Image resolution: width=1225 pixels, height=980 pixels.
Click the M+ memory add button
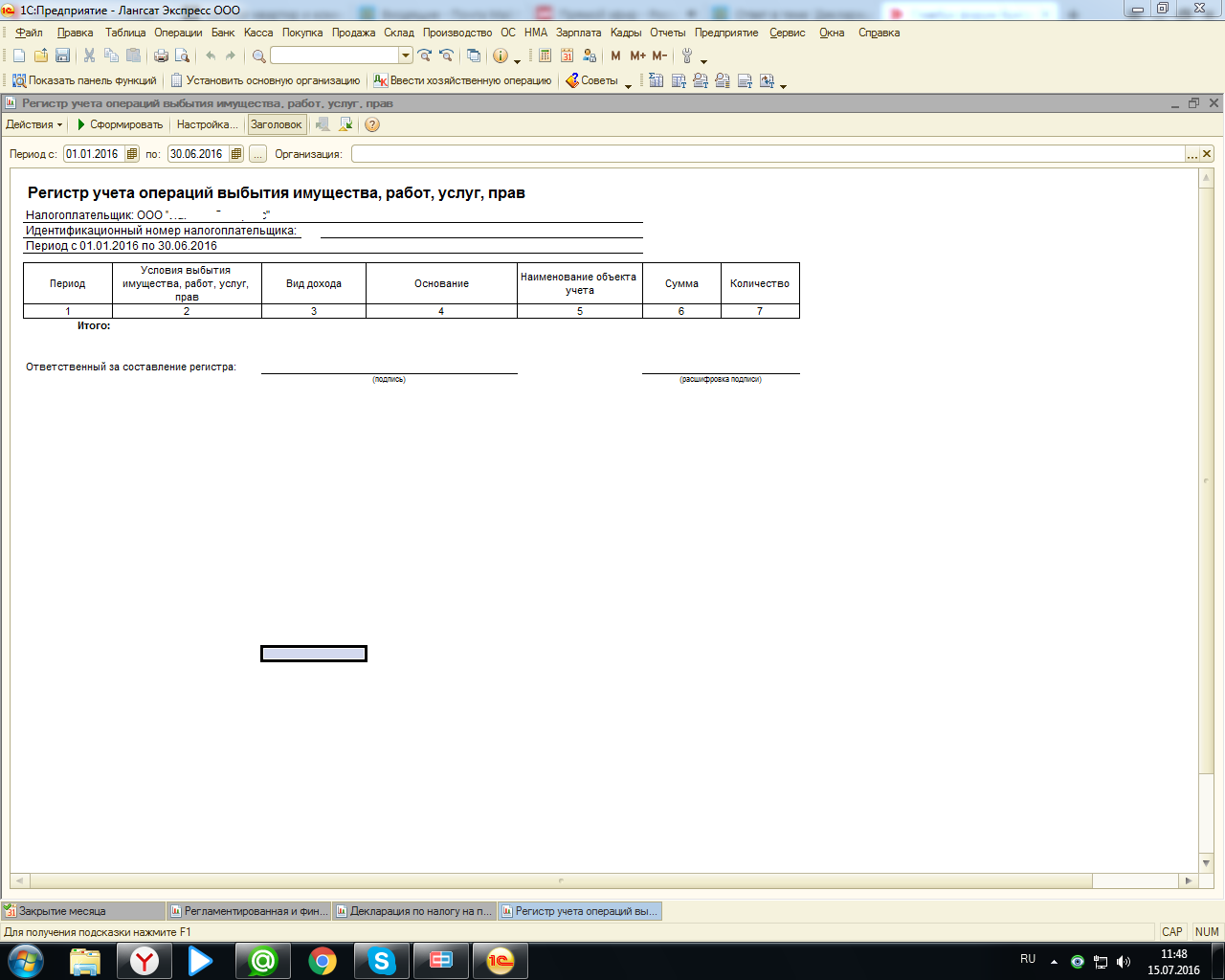[x=637, y=56]
